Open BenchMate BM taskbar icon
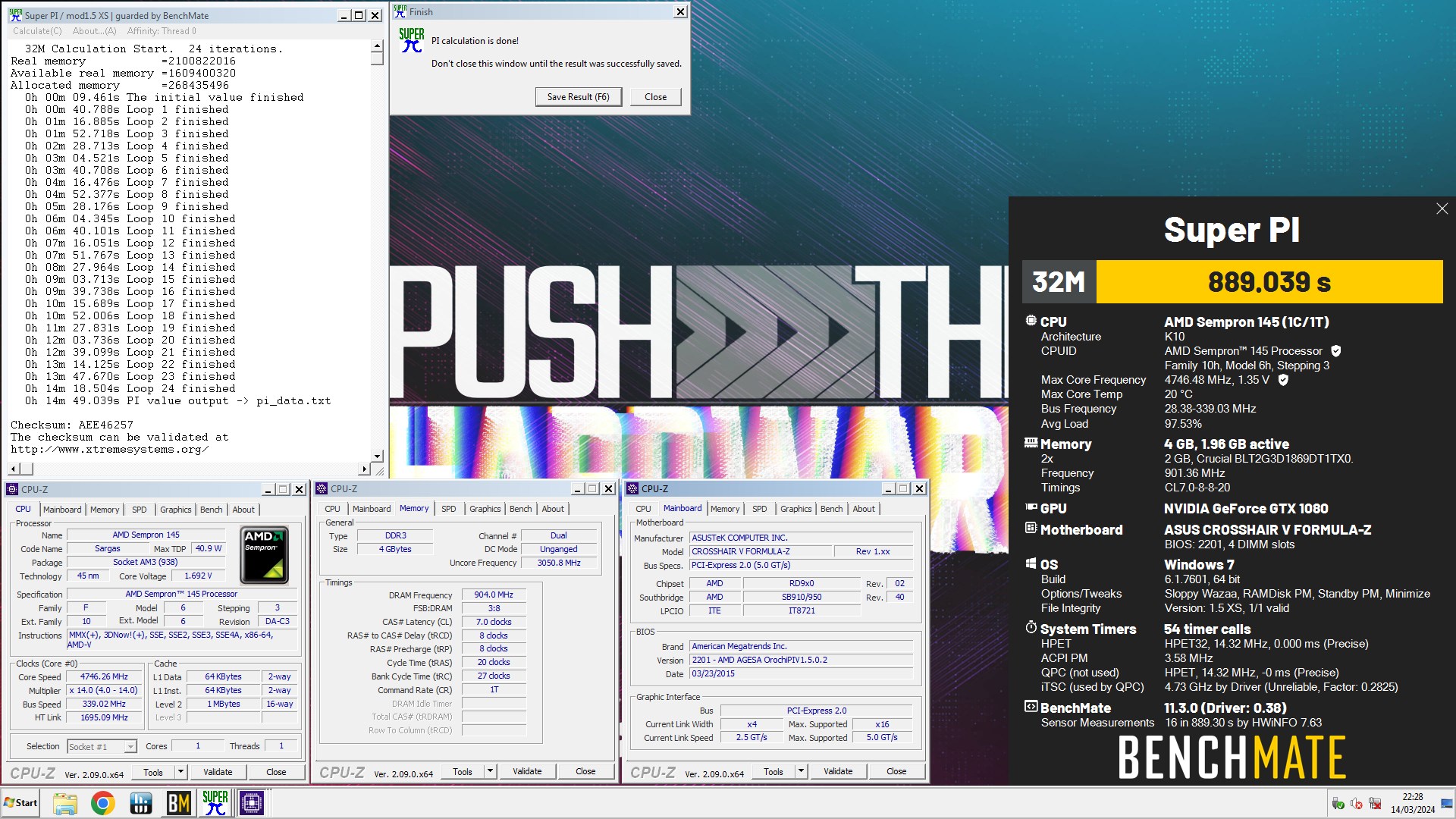Viewport: 1456px width, 819px height. click(x=178, y=803)
